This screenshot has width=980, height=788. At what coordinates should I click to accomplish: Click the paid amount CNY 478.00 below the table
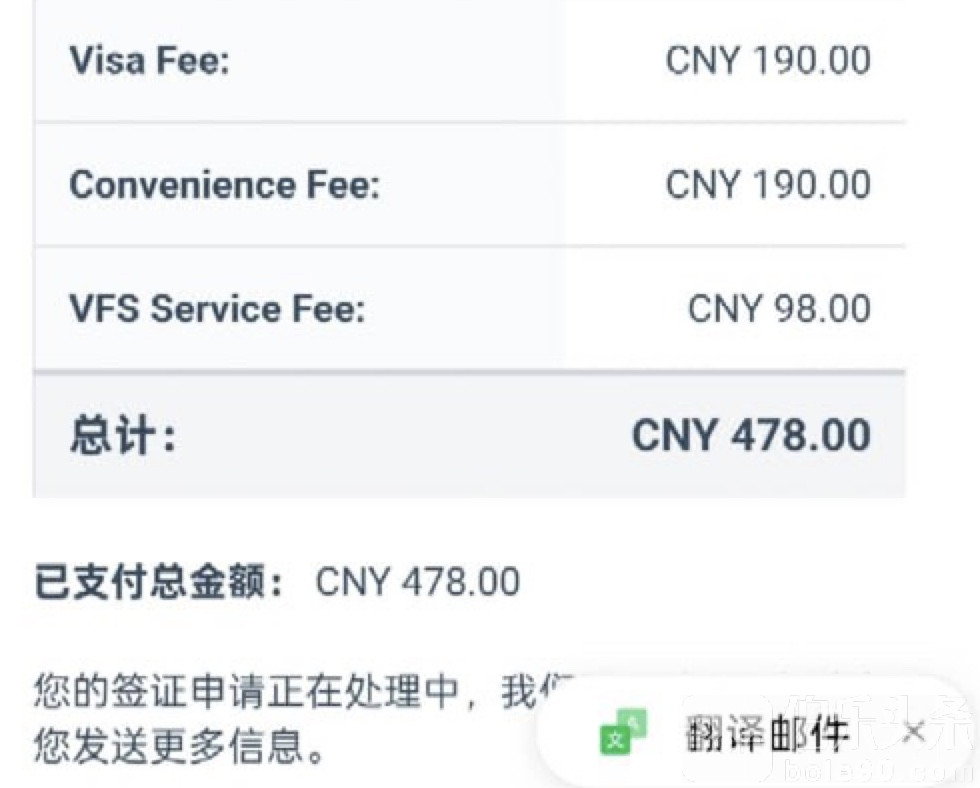pyautogui.click(x=418, y=582)
